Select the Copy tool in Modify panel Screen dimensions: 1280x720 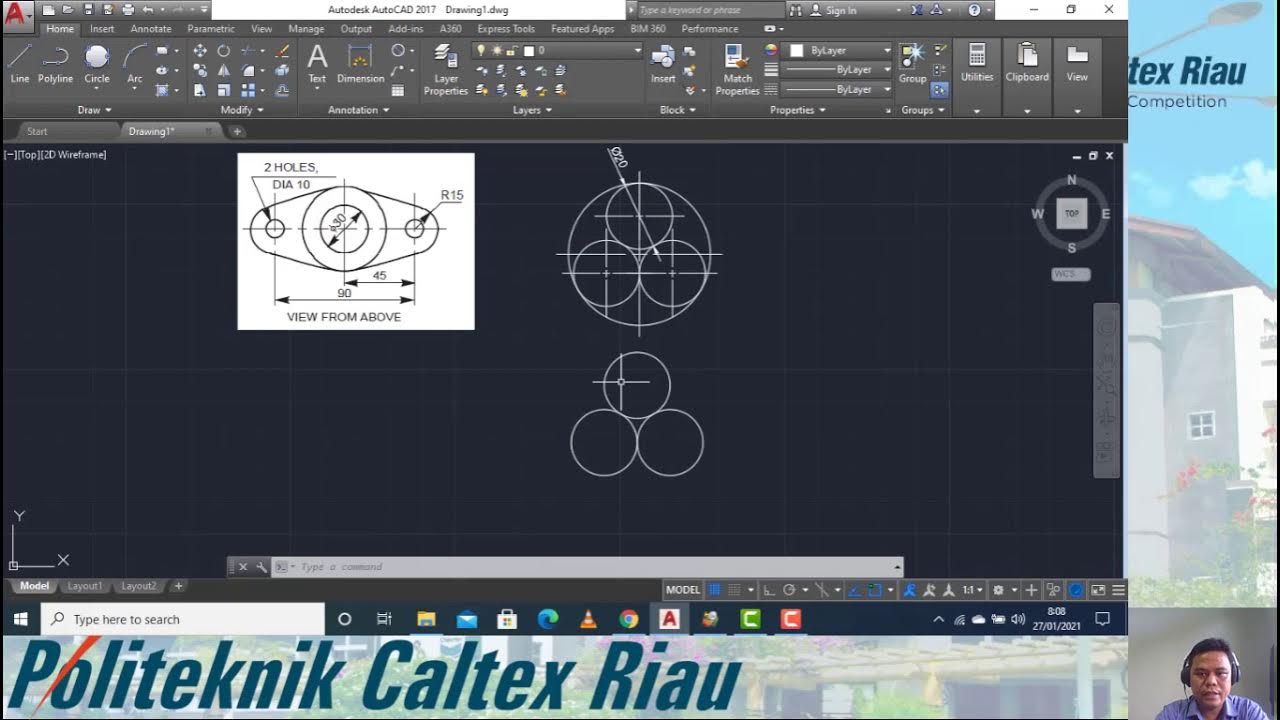click(200, 71)
